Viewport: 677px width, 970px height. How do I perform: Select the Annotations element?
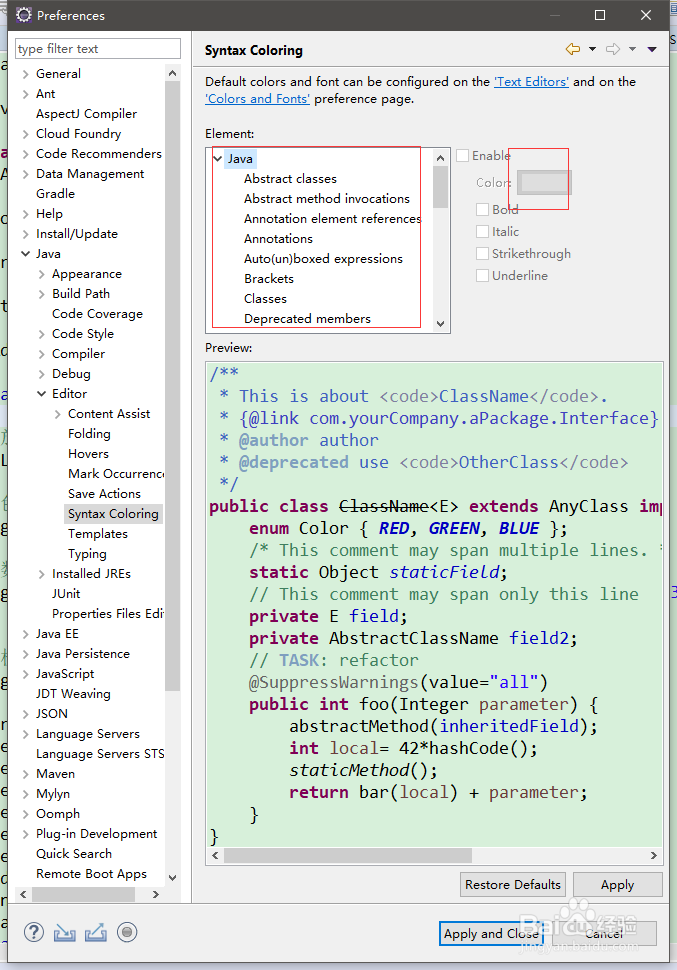coord(278,239)
